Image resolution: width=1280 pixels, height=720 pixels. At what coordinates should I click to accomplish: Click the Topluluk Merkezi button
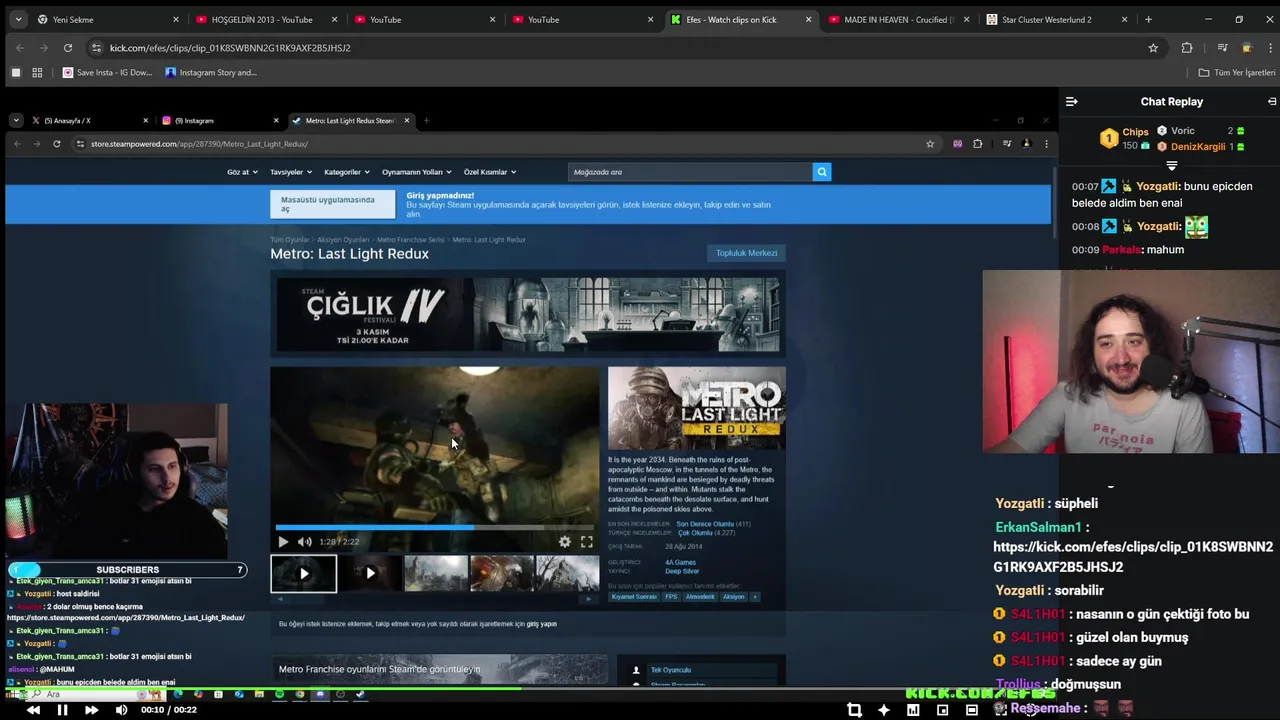746,253
